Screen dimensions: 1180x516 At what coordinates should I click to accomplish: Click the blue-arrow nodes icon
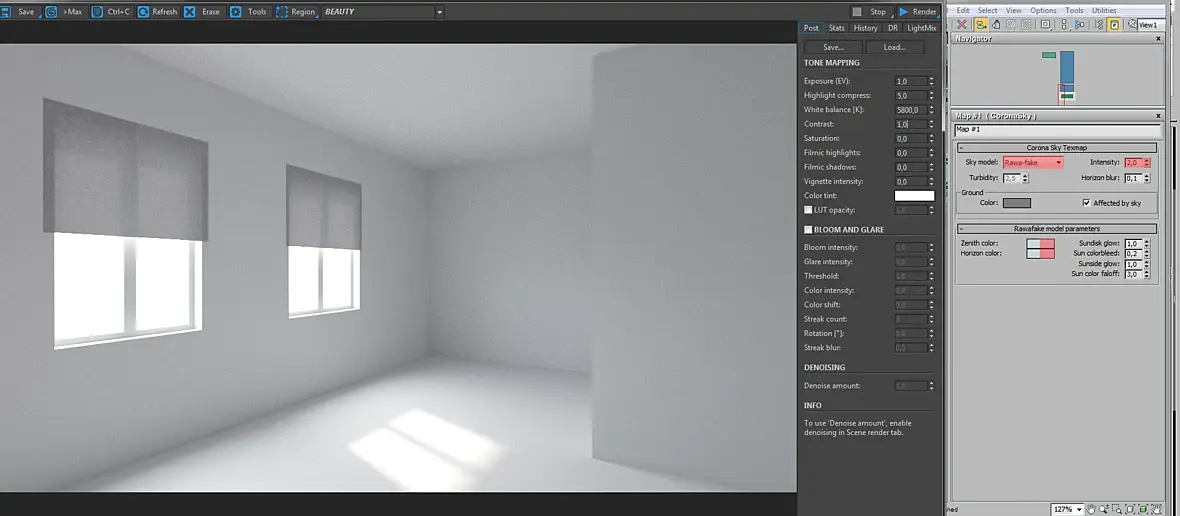(x=1079, y=24)
